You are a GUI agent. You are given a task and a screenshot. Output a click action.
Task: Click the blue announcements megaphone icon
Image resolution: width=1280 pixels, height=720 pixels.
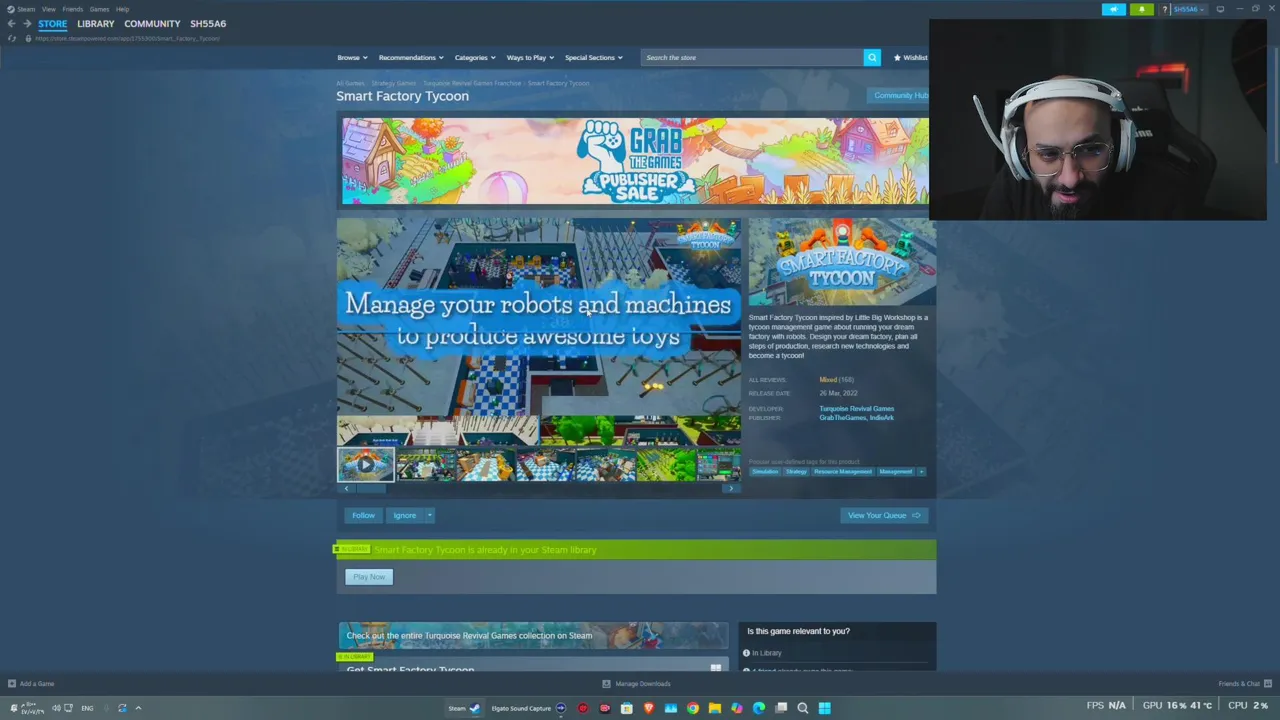click(1113, 9)
